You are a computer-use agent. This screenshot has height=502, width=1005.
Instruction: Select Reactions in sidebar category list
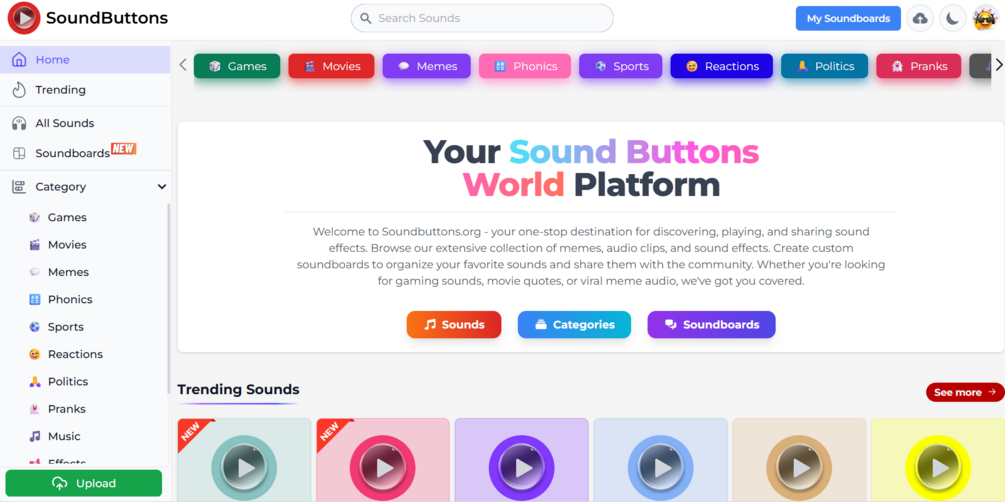click(75, 355)
